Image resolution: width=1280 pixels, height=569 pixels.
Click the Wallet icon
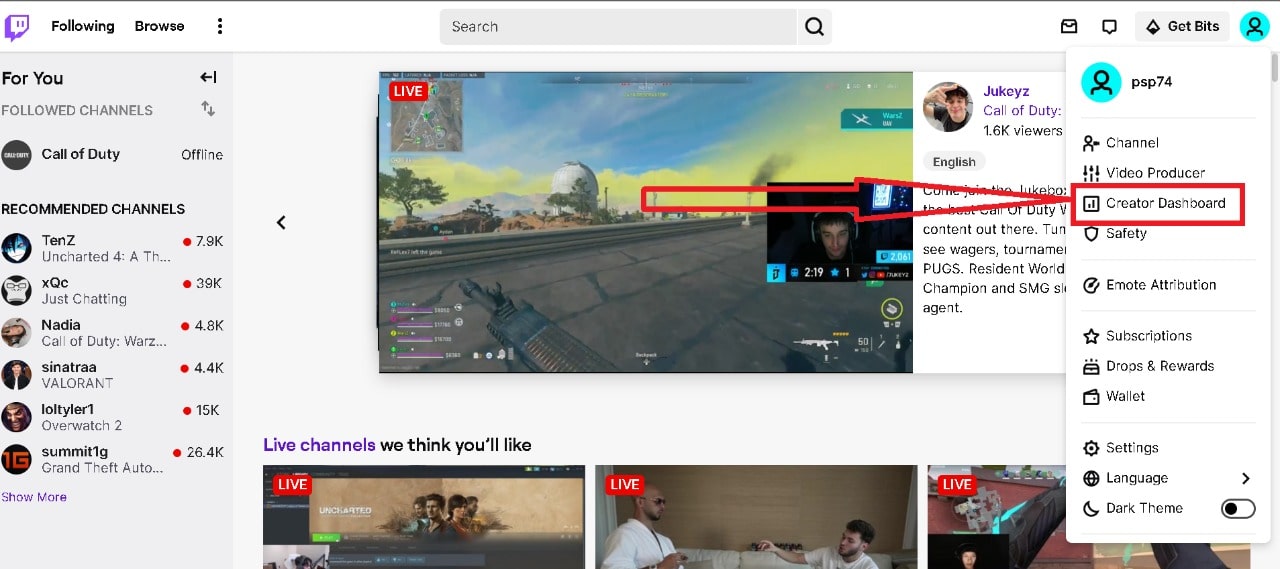click(x=1091, y=396)
